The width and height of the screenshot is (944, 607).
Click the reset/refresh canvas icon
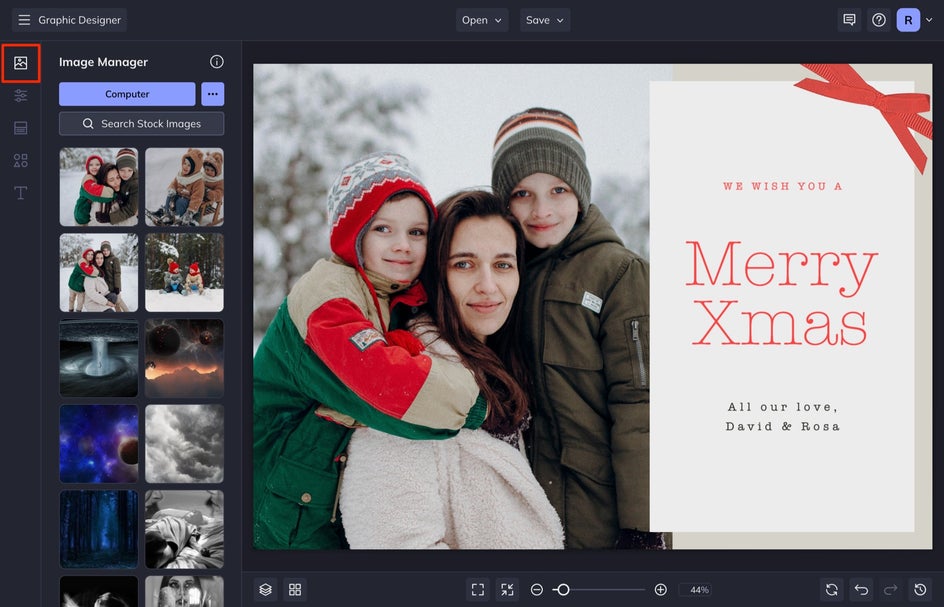[832, 590]
